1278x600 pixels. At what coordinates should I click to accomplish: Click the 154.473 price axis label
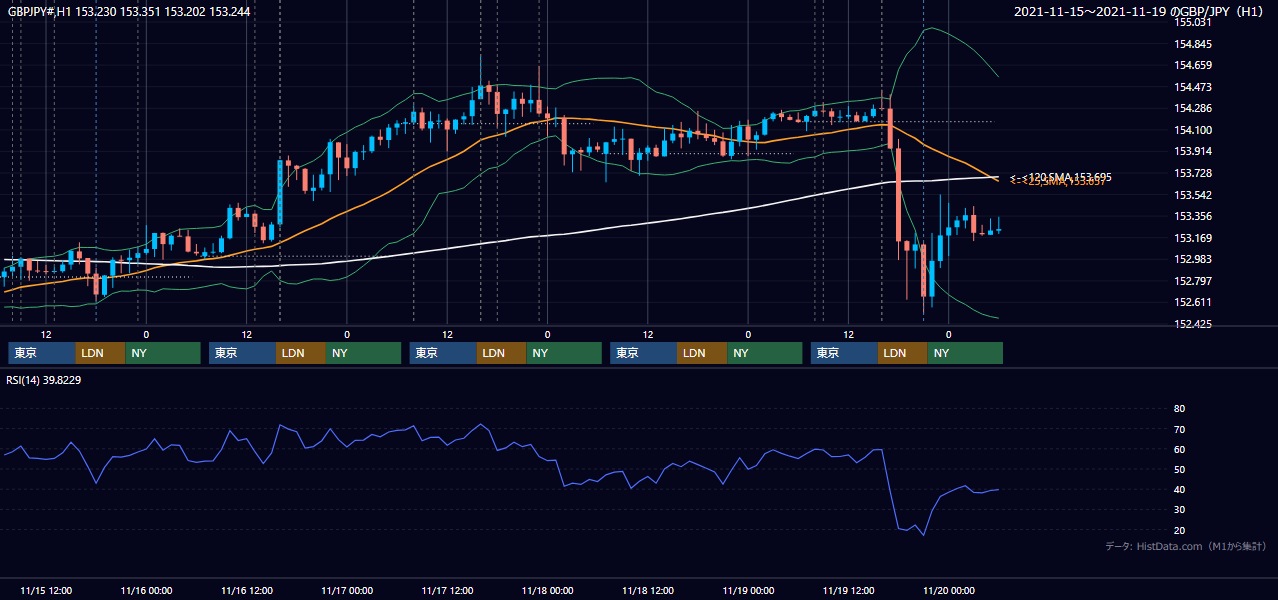pyautogui.click(x=1193, y=87)
